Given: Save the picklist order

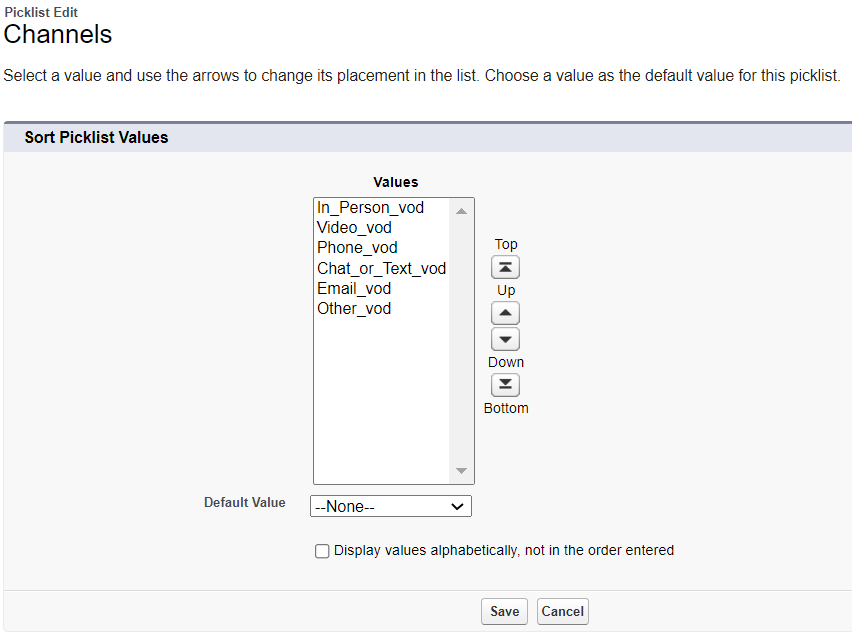Looking at the screenshot, I should [x=504, y=611].
